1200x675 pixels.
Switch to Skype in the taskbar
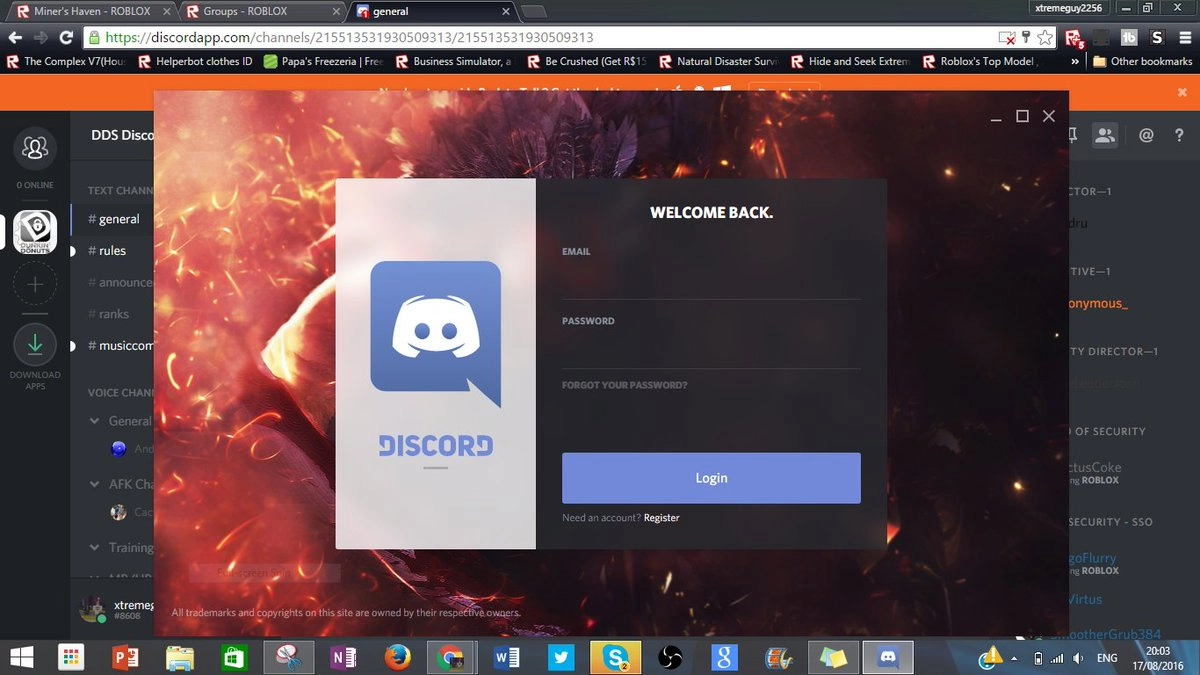tap(615, 657)
